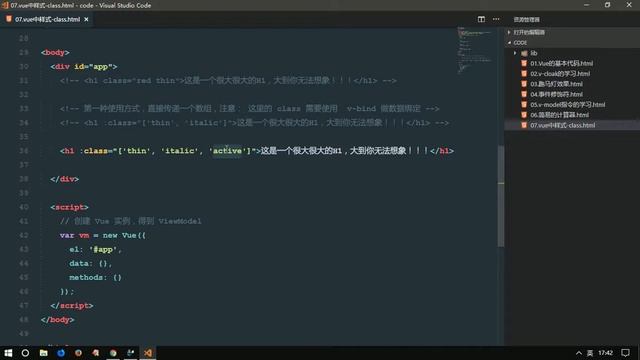Viewport: 640px width, 360px height.
Task: Open the Windows Start menu
Action: pyautogui.click(x=8, y=353)
